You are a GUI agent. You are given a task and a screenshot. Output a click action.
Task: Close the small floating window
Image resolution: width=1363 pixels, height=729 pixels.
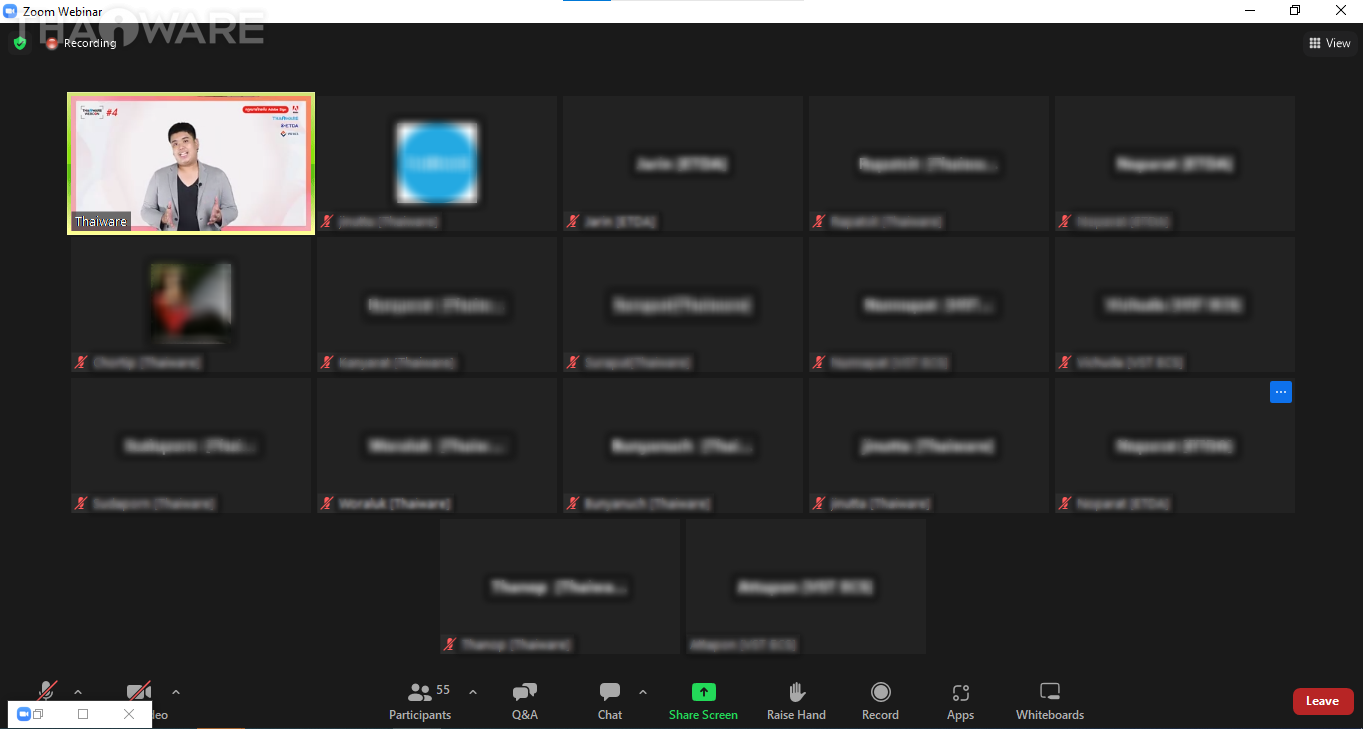pyautogui.click(x=129, y=714)
